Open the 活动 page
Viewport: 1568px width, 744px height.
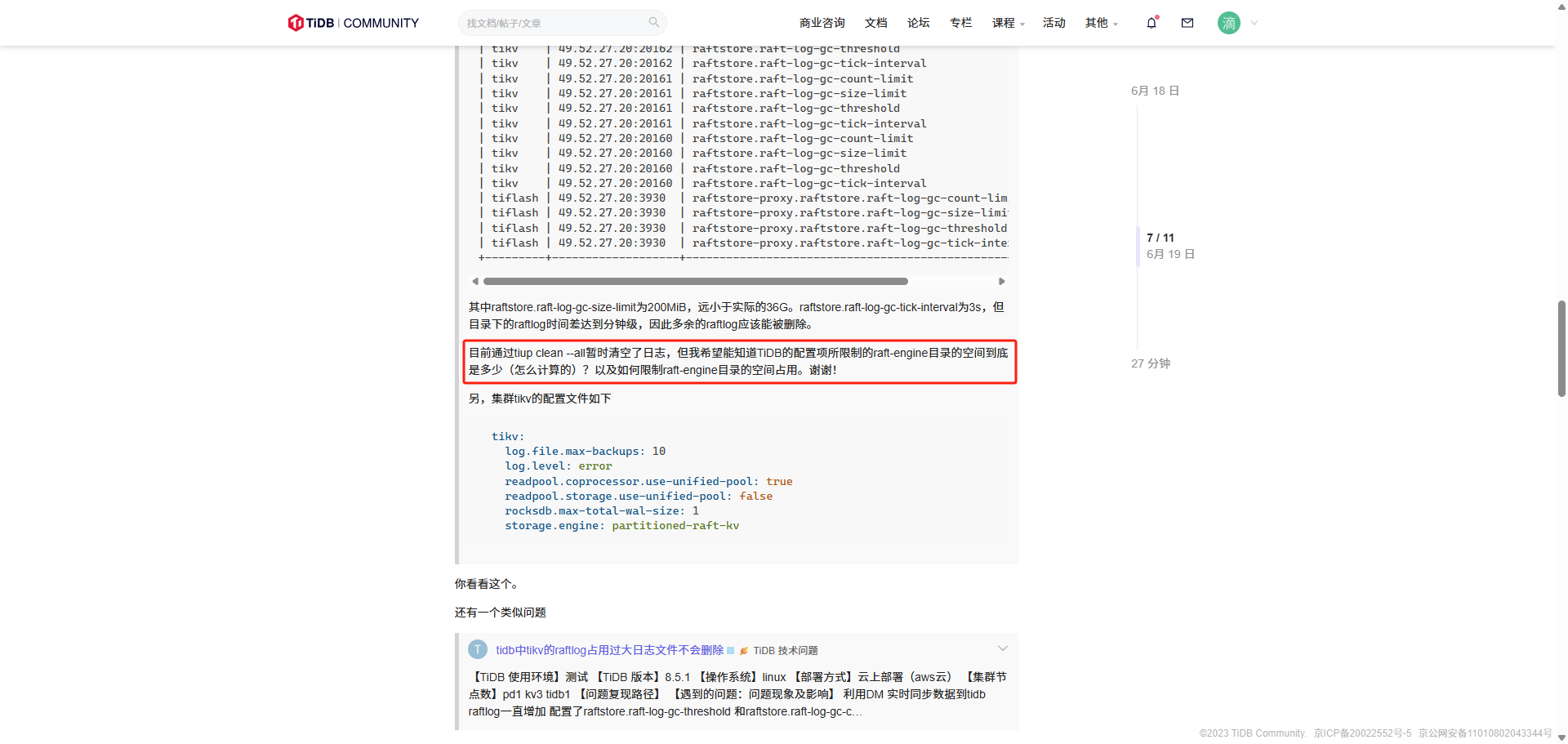coord(1053,23)
